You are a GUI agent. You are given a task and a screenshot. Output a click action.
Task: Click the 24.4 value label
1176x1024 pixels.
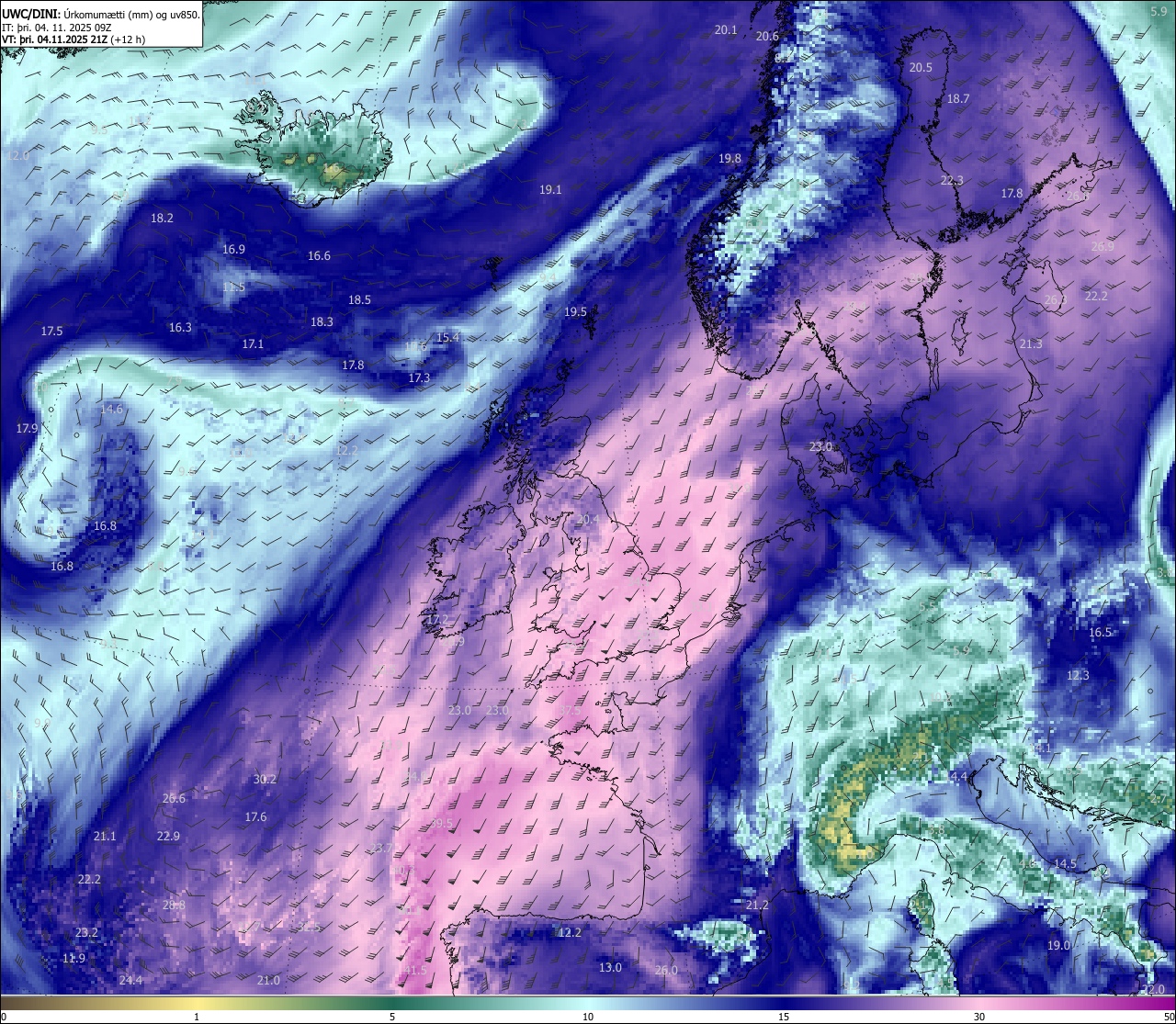point(130,981)
